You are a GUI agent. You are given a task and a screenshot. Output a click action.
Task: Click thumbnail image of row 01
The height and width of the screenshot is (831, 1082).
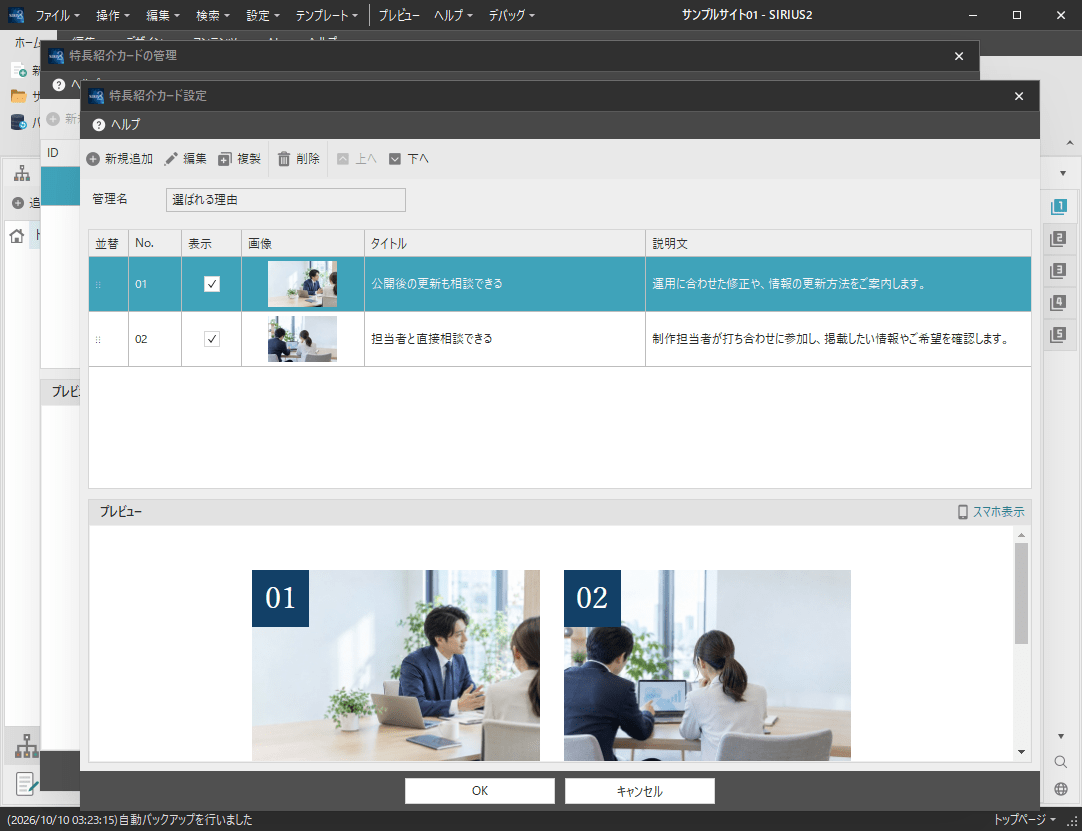[302, 284]
